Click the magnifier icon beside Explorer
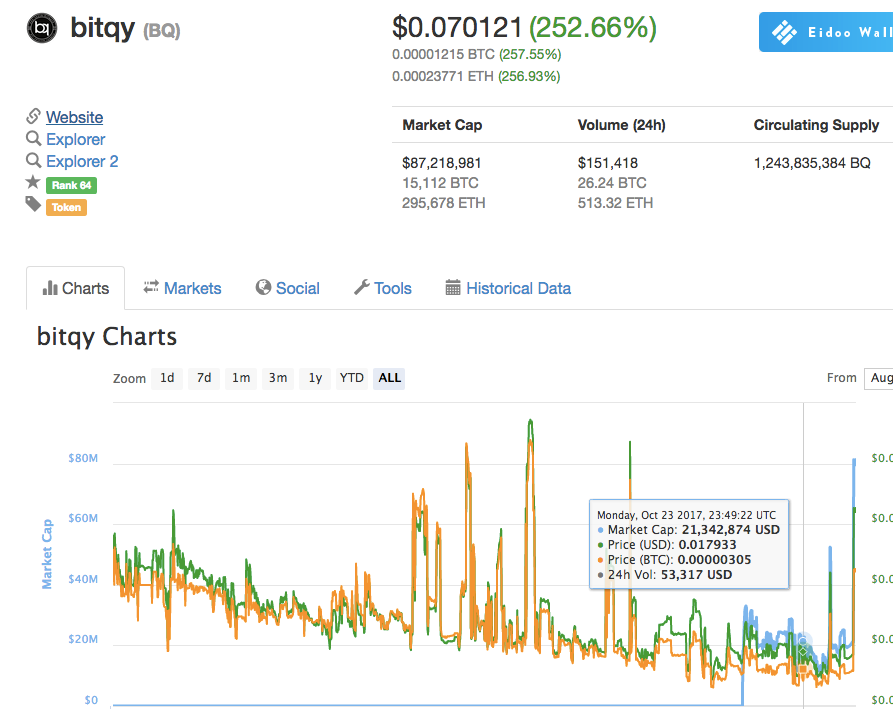893x709 pixels. tap(34, 138)
